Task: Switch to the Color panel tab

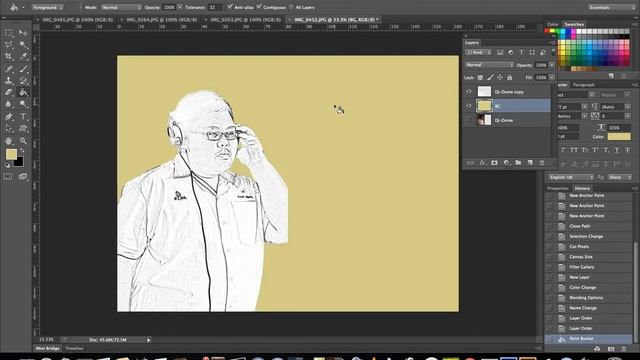Action: click(553, 24)
